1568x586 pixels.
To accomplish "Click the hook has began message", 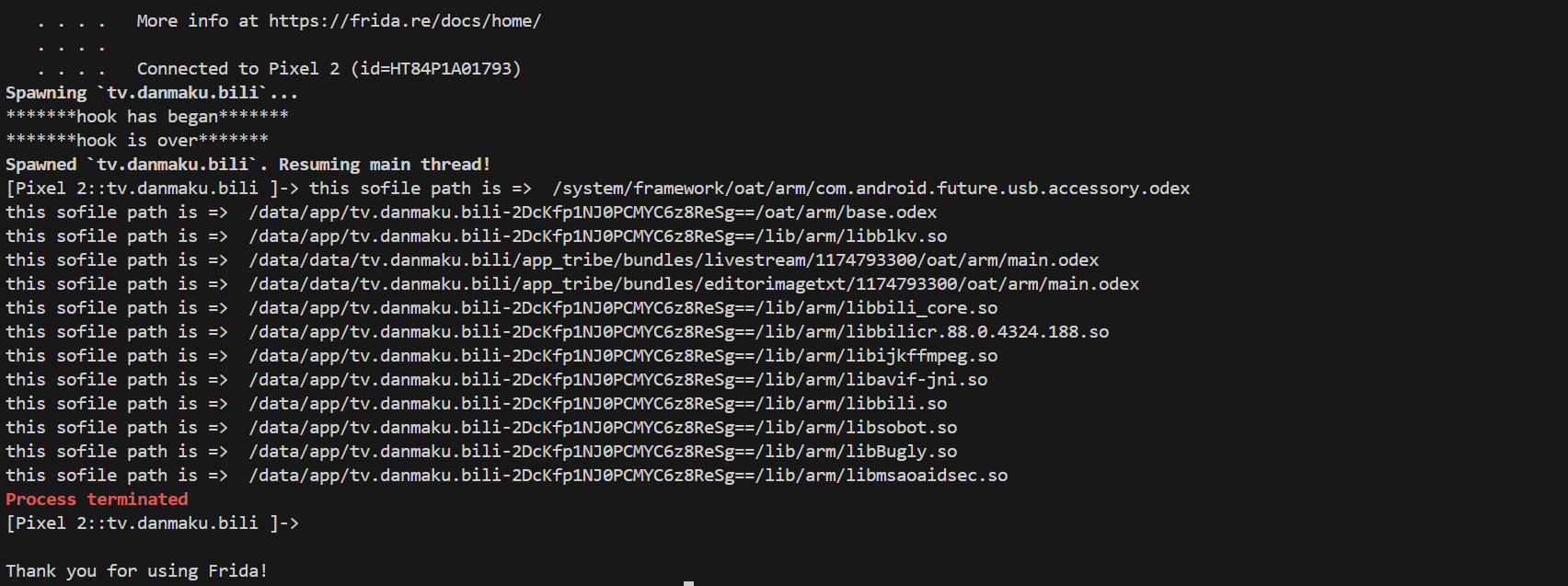I will [147, 117].
